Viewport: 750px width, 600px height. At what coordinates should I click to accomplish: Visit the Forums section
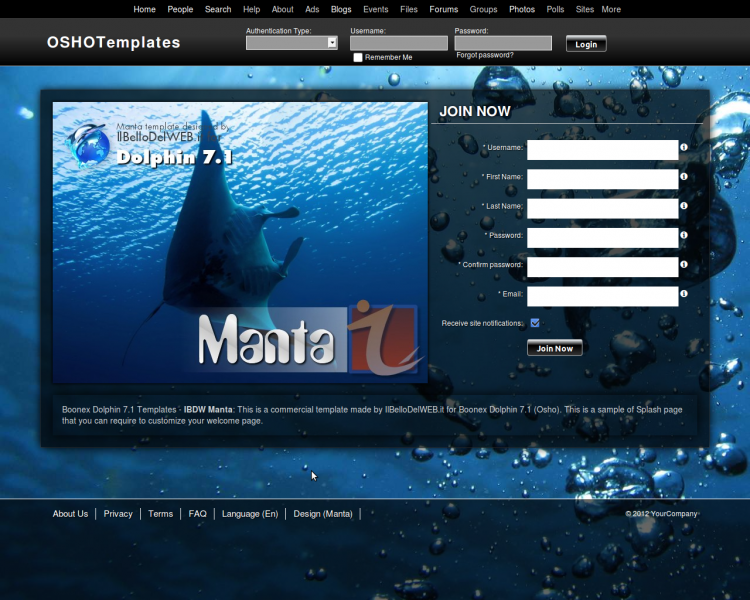point(444,9)
